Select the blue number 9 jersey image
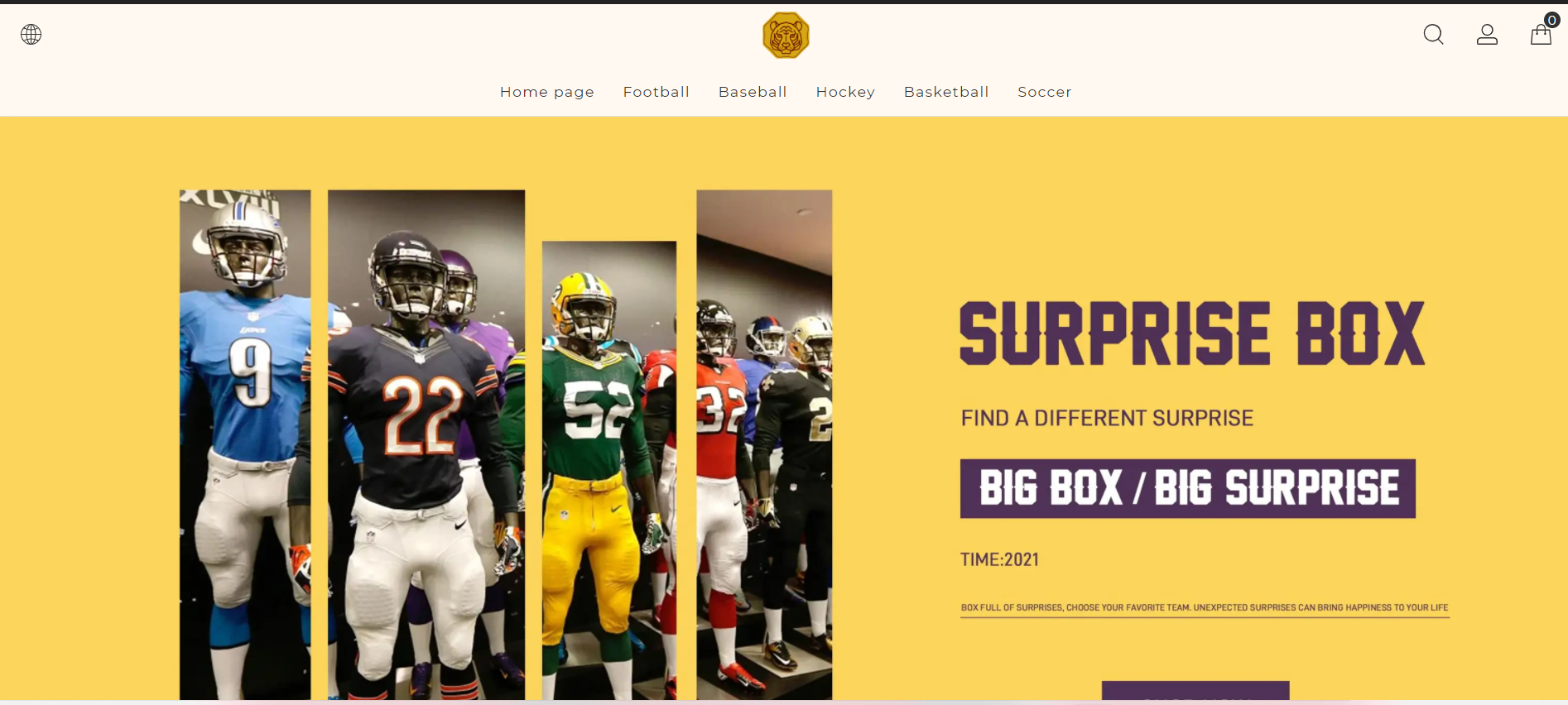 tap(245, 445)
